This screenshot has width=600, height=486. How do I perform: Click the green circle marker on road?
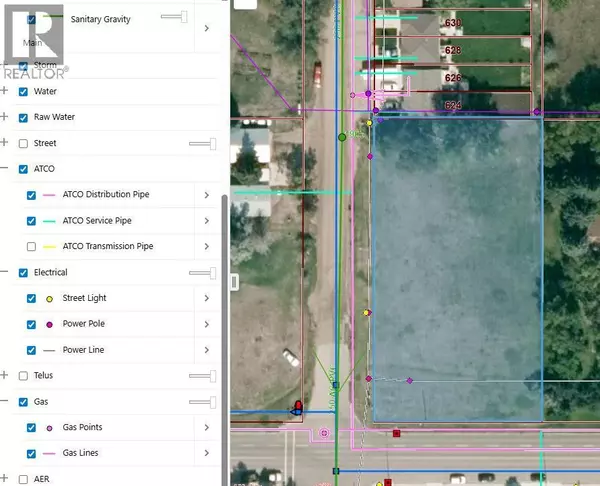[342, 136]
